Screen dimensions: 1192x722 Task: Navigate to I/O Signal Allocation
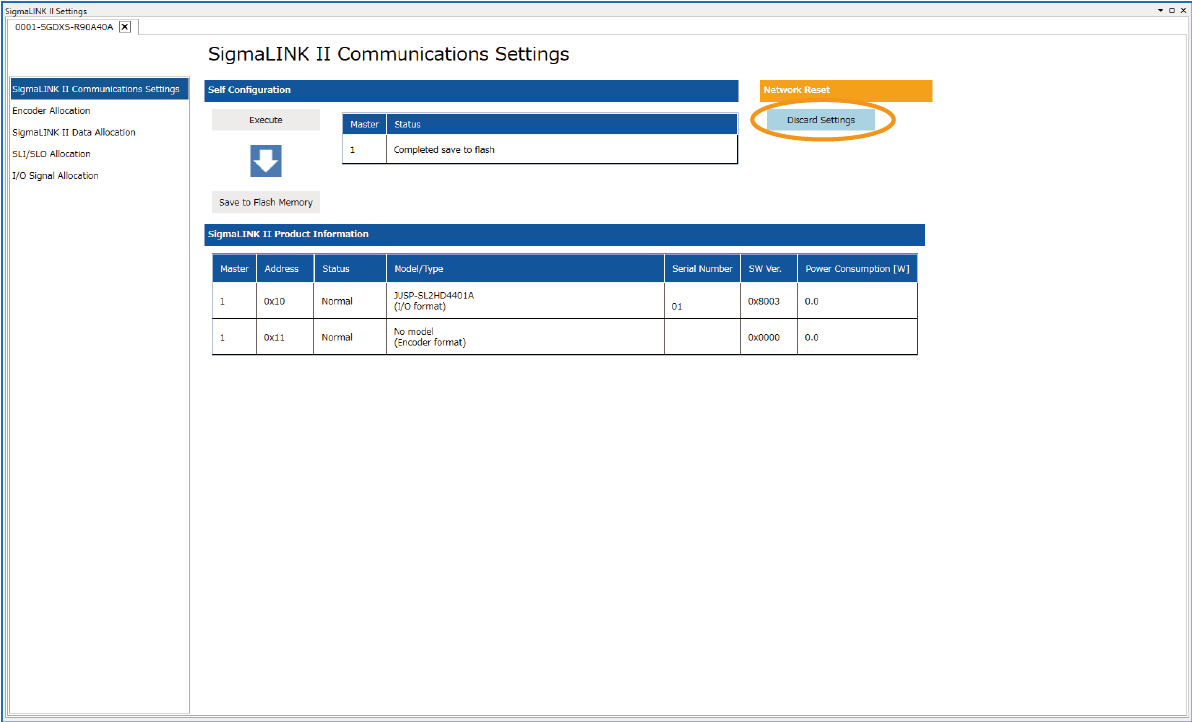(x=55, y=176)
